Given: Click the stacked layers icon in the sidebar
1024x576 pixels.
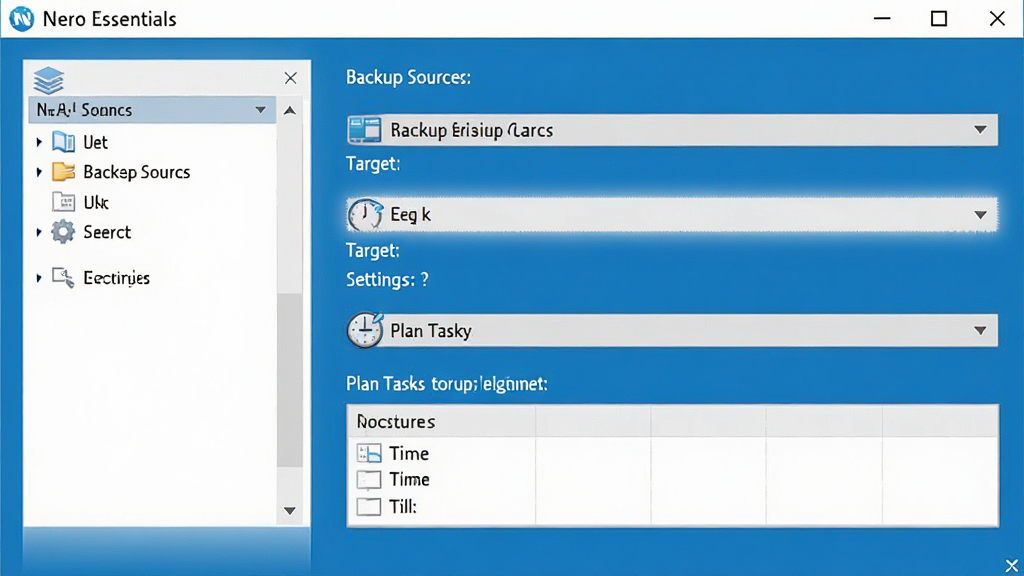Looking at the screenshot, I should pos(48,80).
